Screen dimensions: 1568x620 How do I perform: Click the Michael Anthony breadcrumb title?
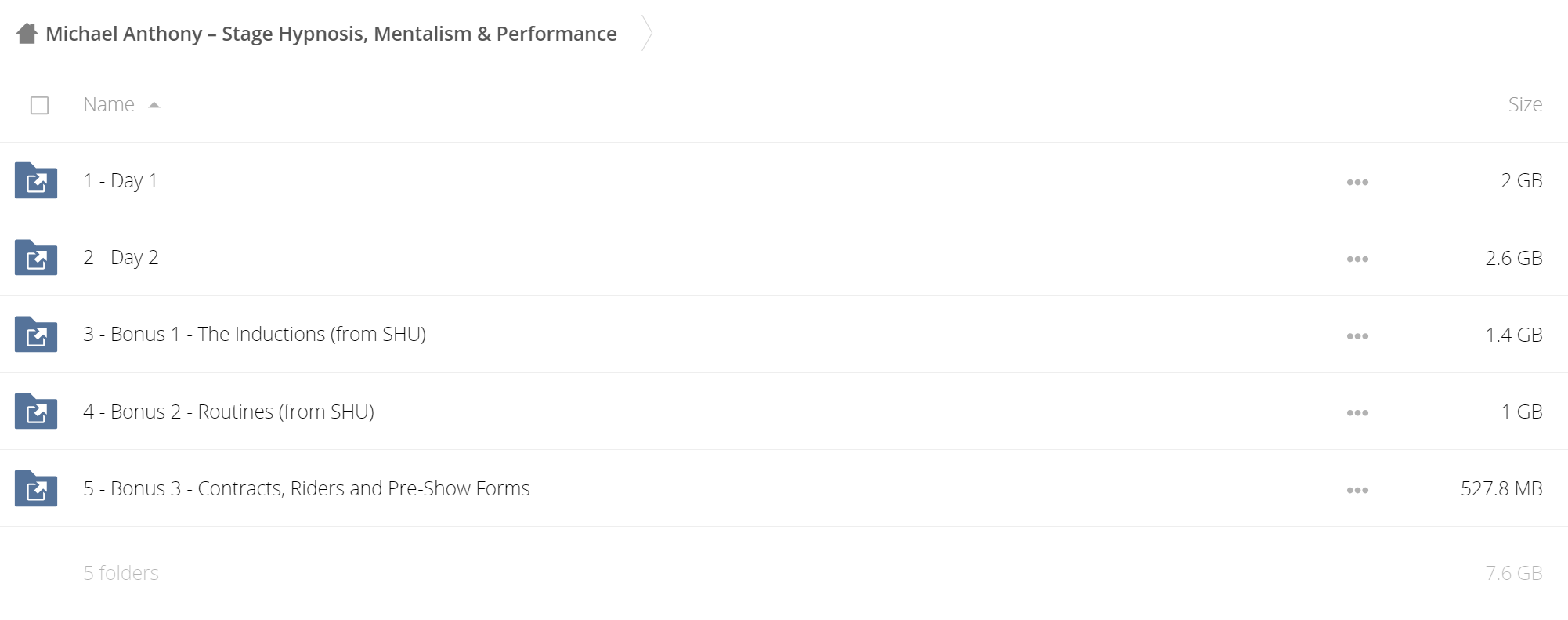click(x=331, y=34)
